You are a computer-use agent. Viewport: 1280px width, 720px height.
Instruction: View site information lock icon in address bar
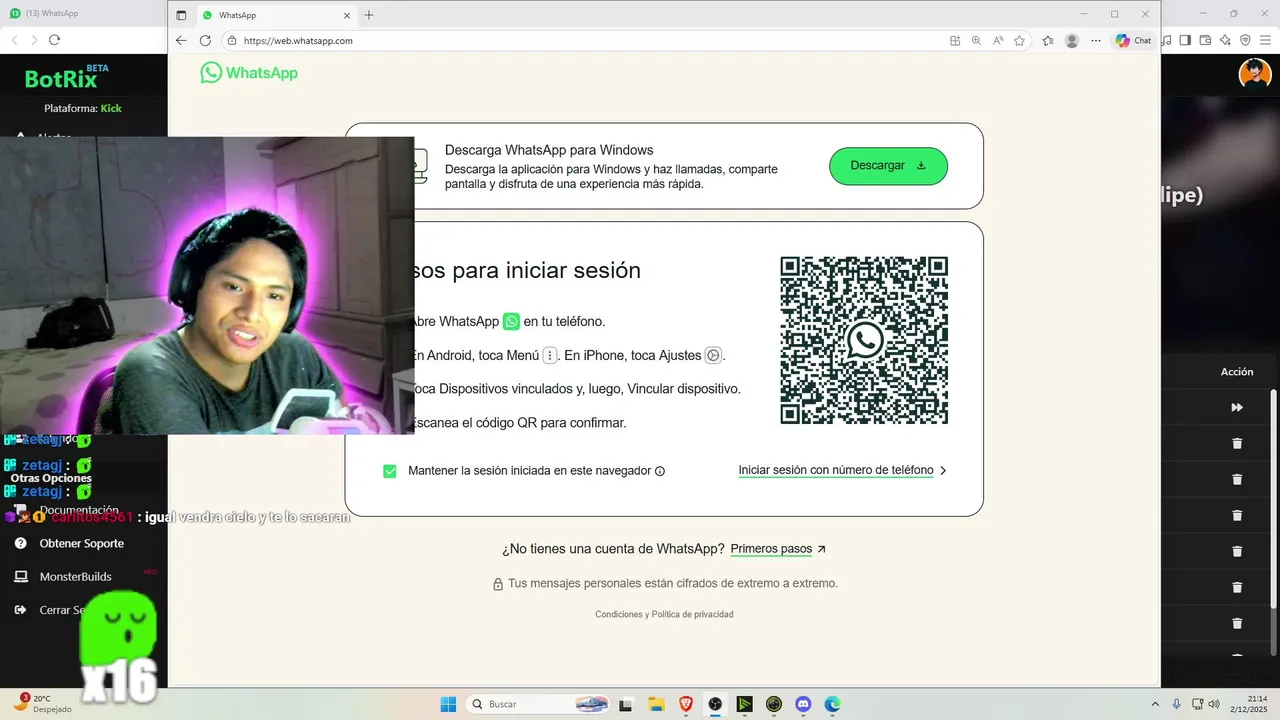point(232,41)
